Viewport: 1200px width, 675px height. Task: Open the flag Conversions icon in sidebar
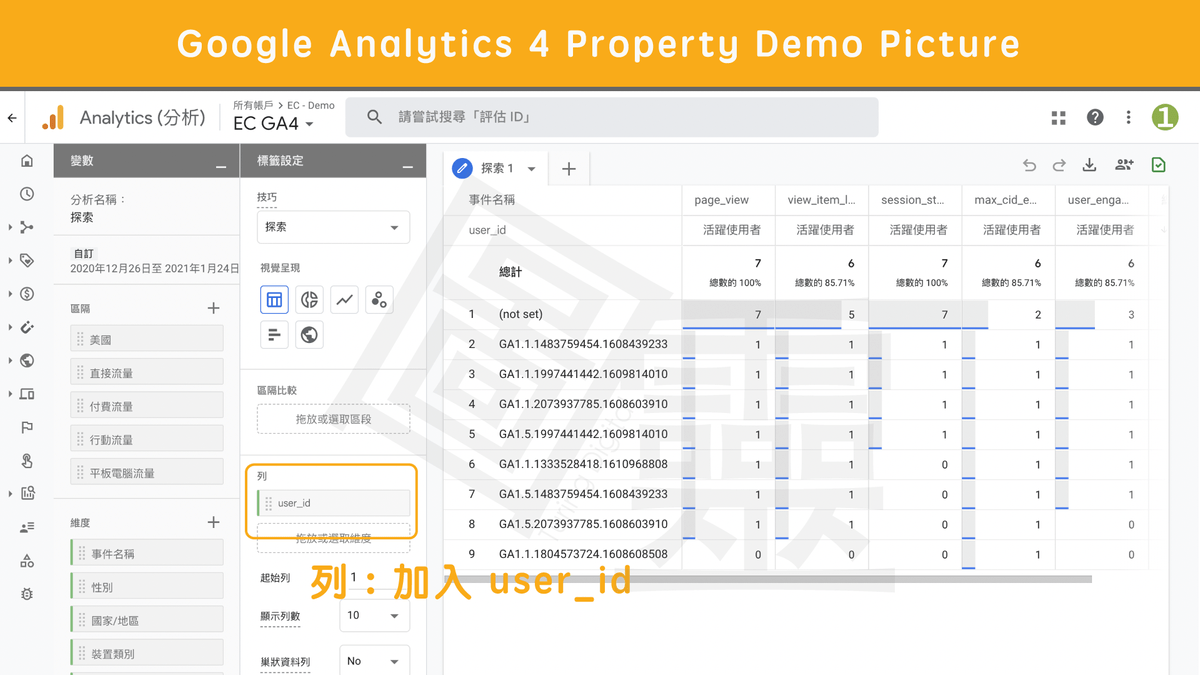coord(27,427)
